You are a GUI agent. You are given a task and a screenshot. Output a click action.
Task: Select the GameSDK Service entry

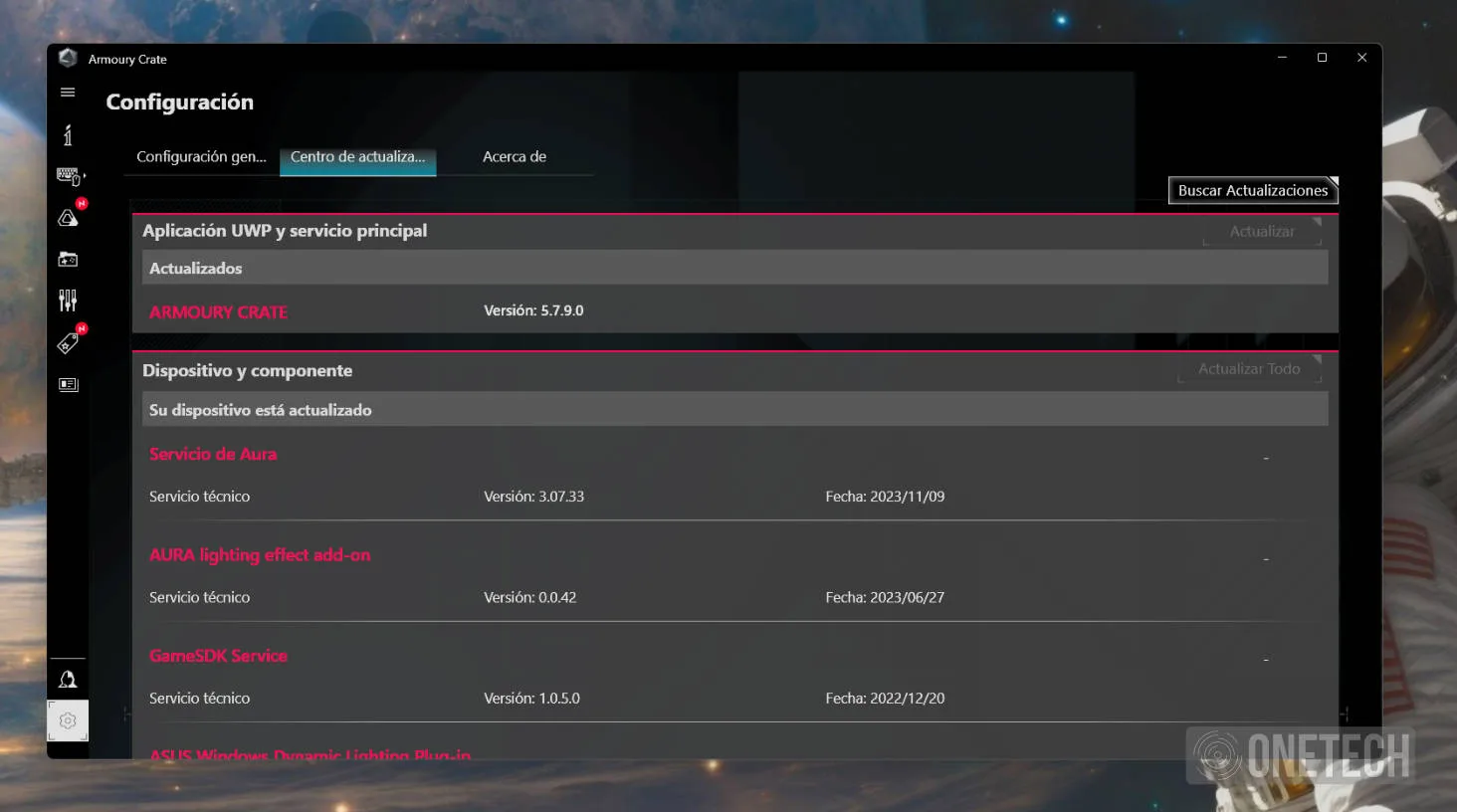coord(218,656)
